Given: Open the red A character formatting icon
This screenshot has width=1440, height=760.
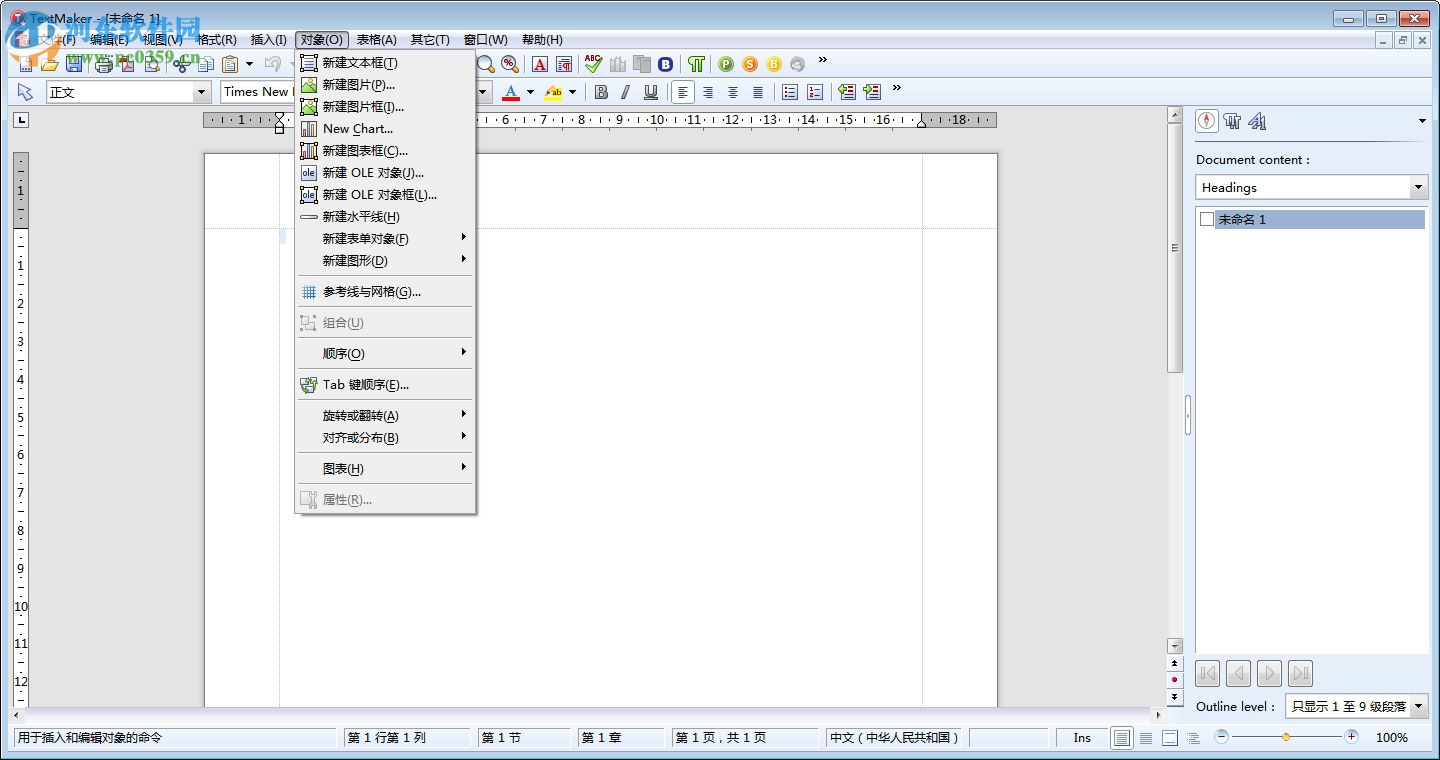Looking at the screenshot, I should pyautogui.click(x=540, y=63).
